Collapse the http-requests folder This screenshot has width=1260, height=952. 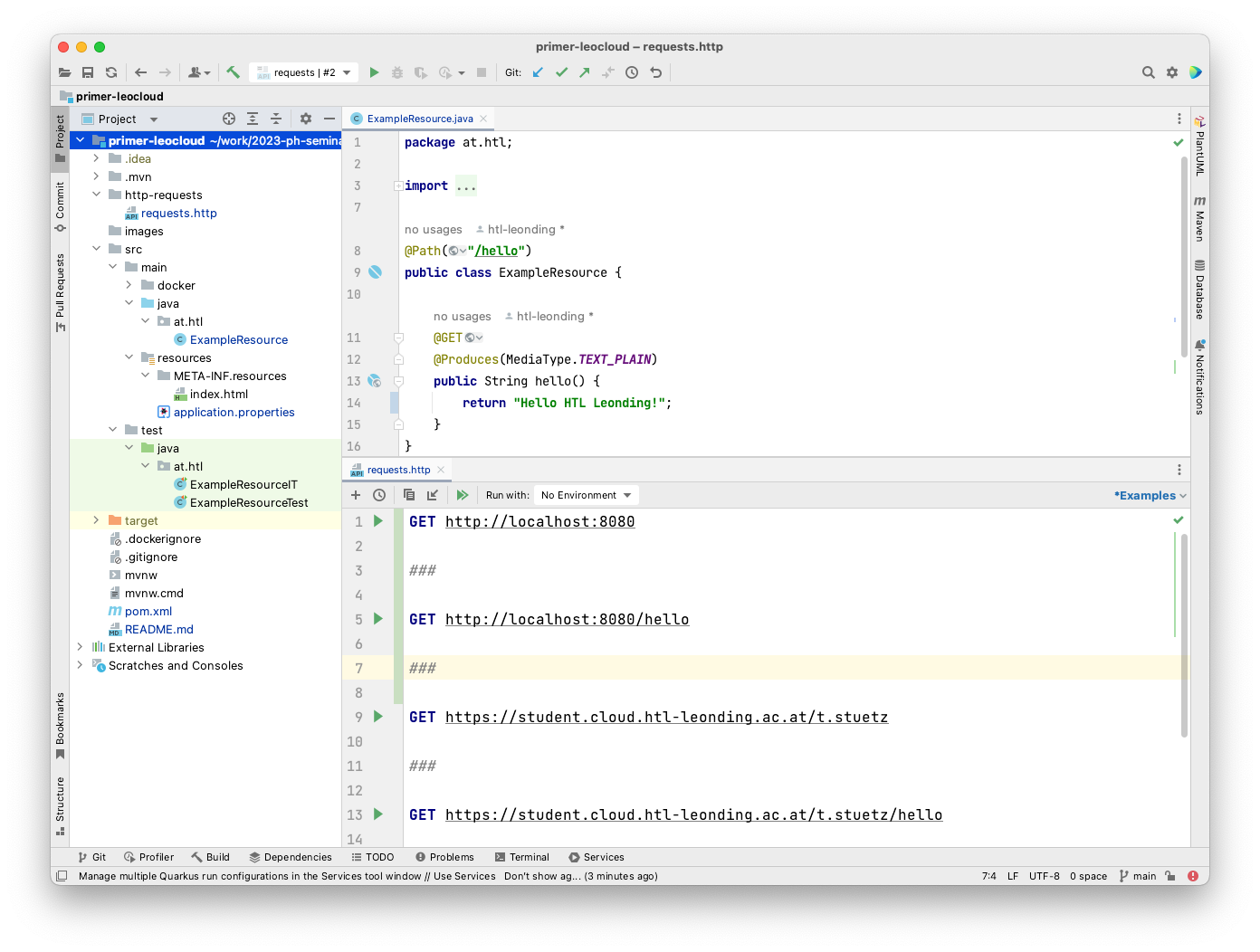96,195
